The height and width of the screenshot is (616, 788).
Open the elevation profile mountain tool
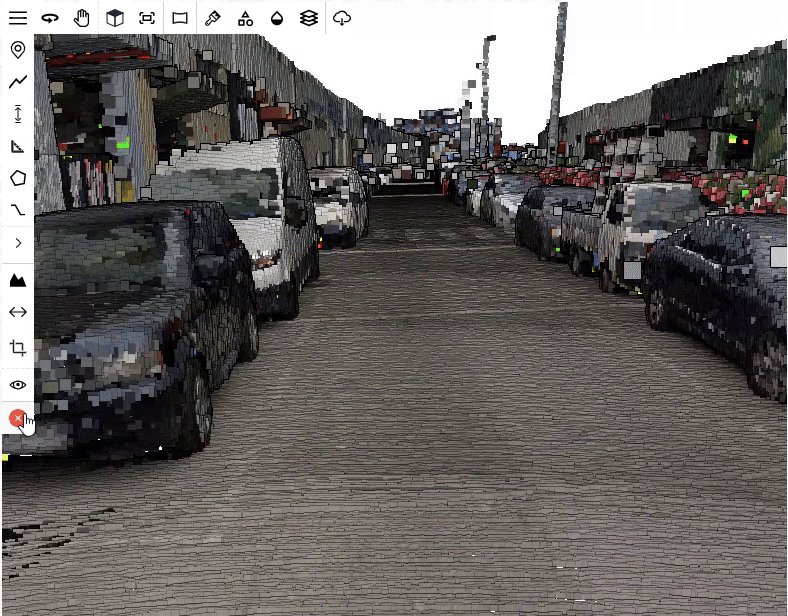[18, 280]
